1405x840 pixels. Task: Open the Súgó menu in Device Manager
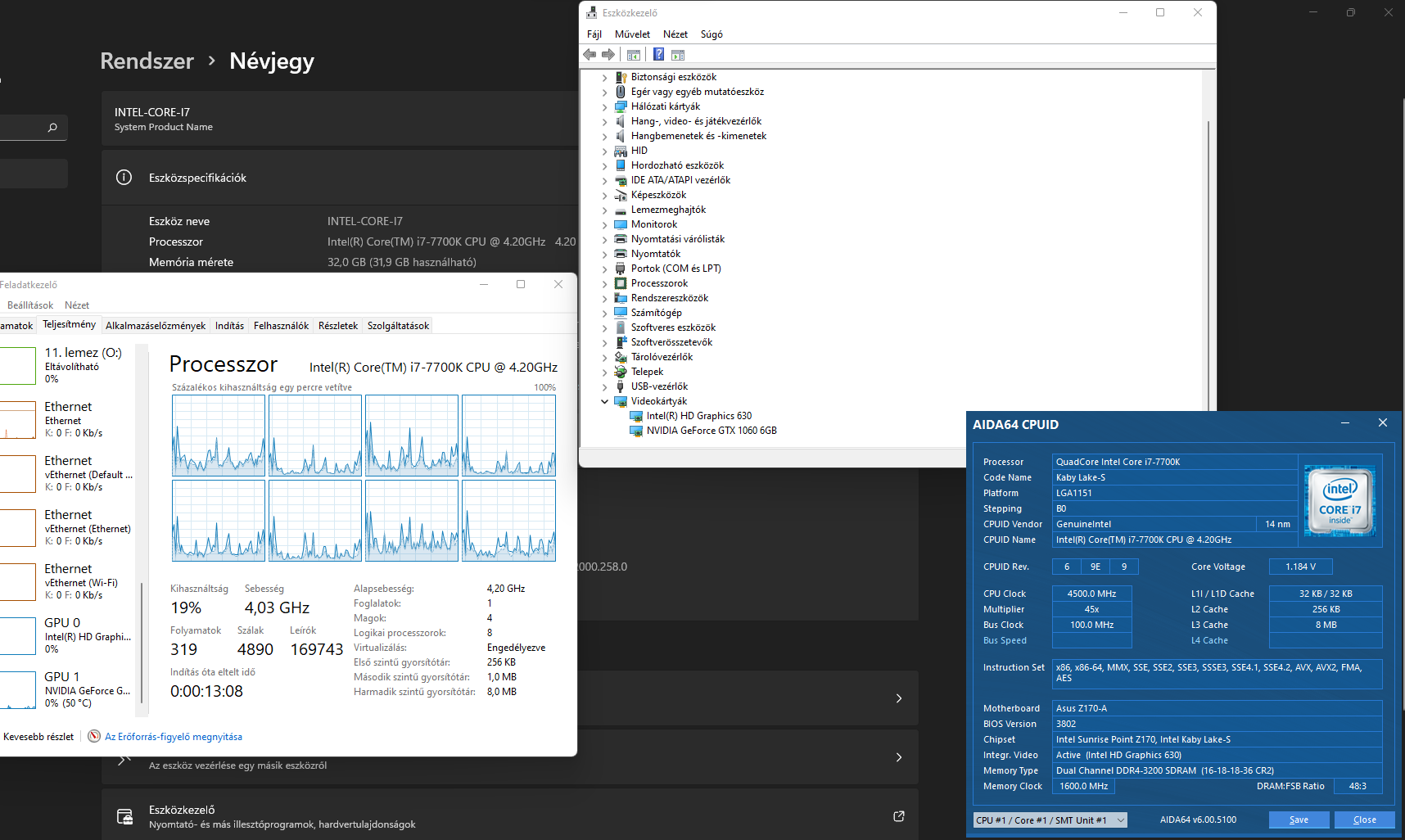pyautogui.click(x=712, y=34)
